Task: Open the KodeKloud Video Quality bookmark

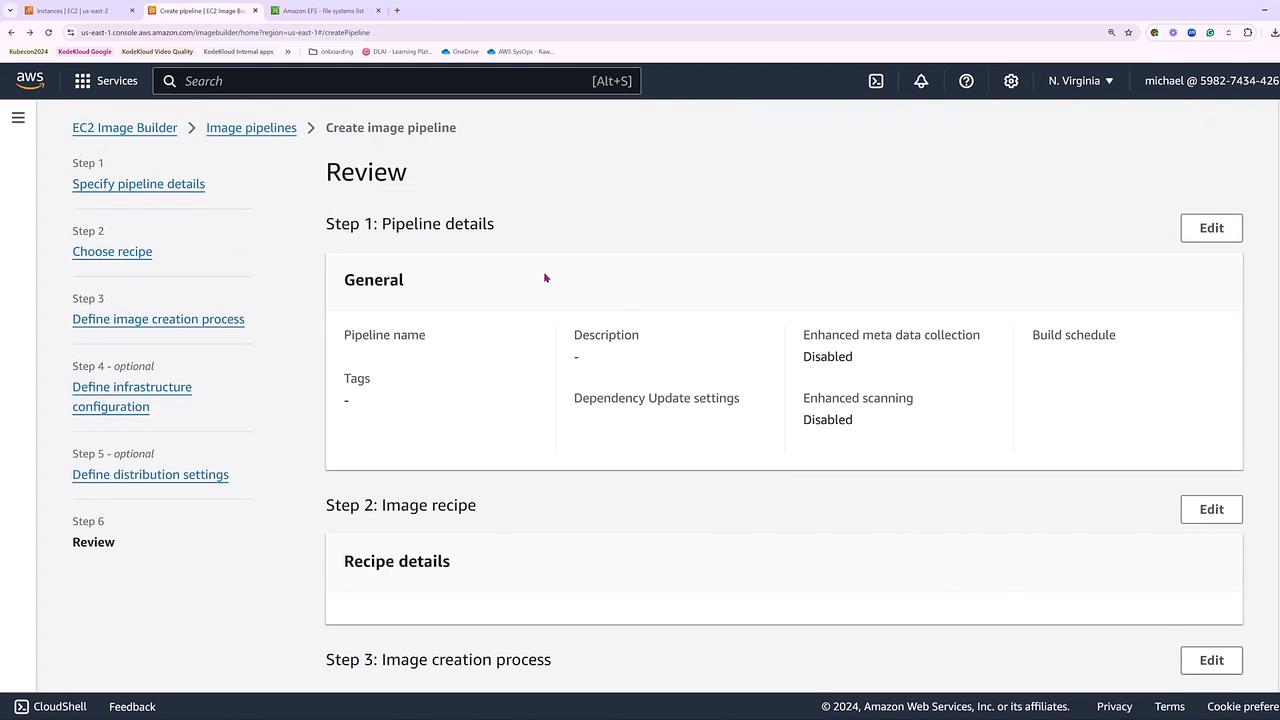Action: point(157,51)
